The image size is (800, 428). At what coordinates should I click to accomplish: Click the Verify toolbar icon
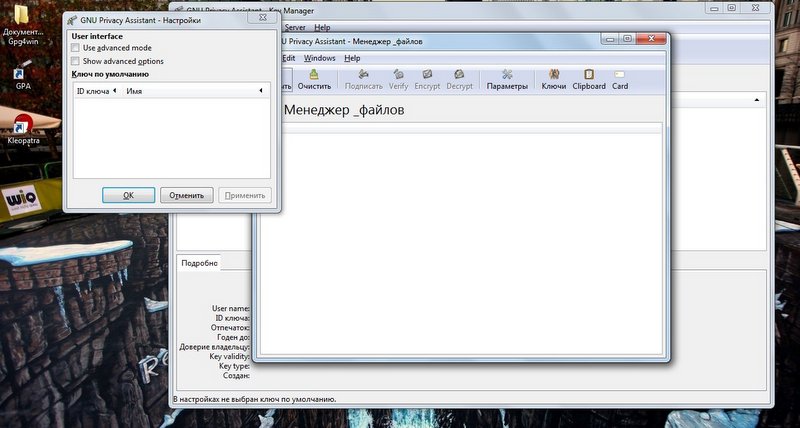pos(398,80)
